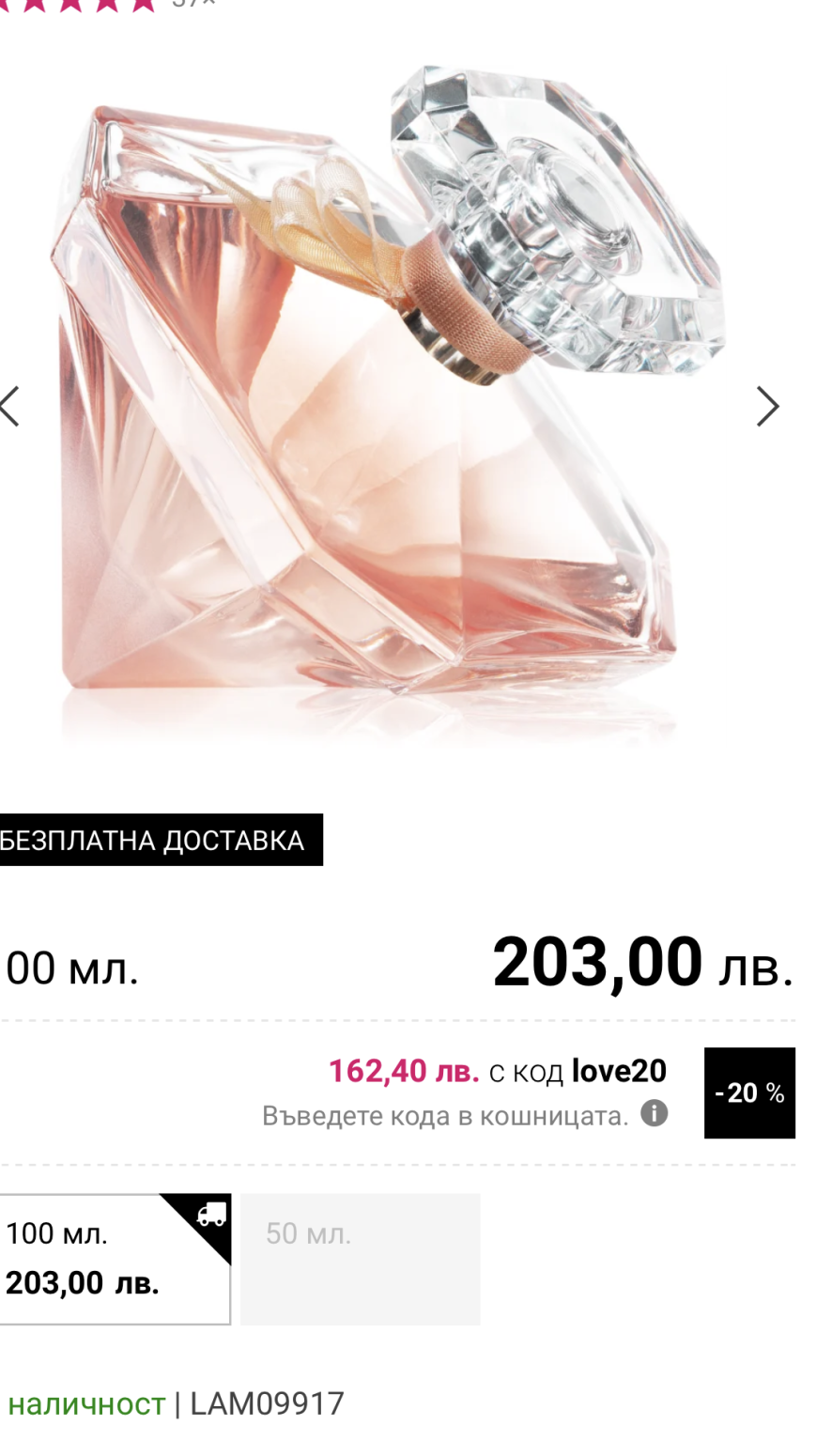The width and height of the screenshot is (832, 1456).
Task: Click the Въведете кода в кошницата hint
Action: [x=445, y=1115]
